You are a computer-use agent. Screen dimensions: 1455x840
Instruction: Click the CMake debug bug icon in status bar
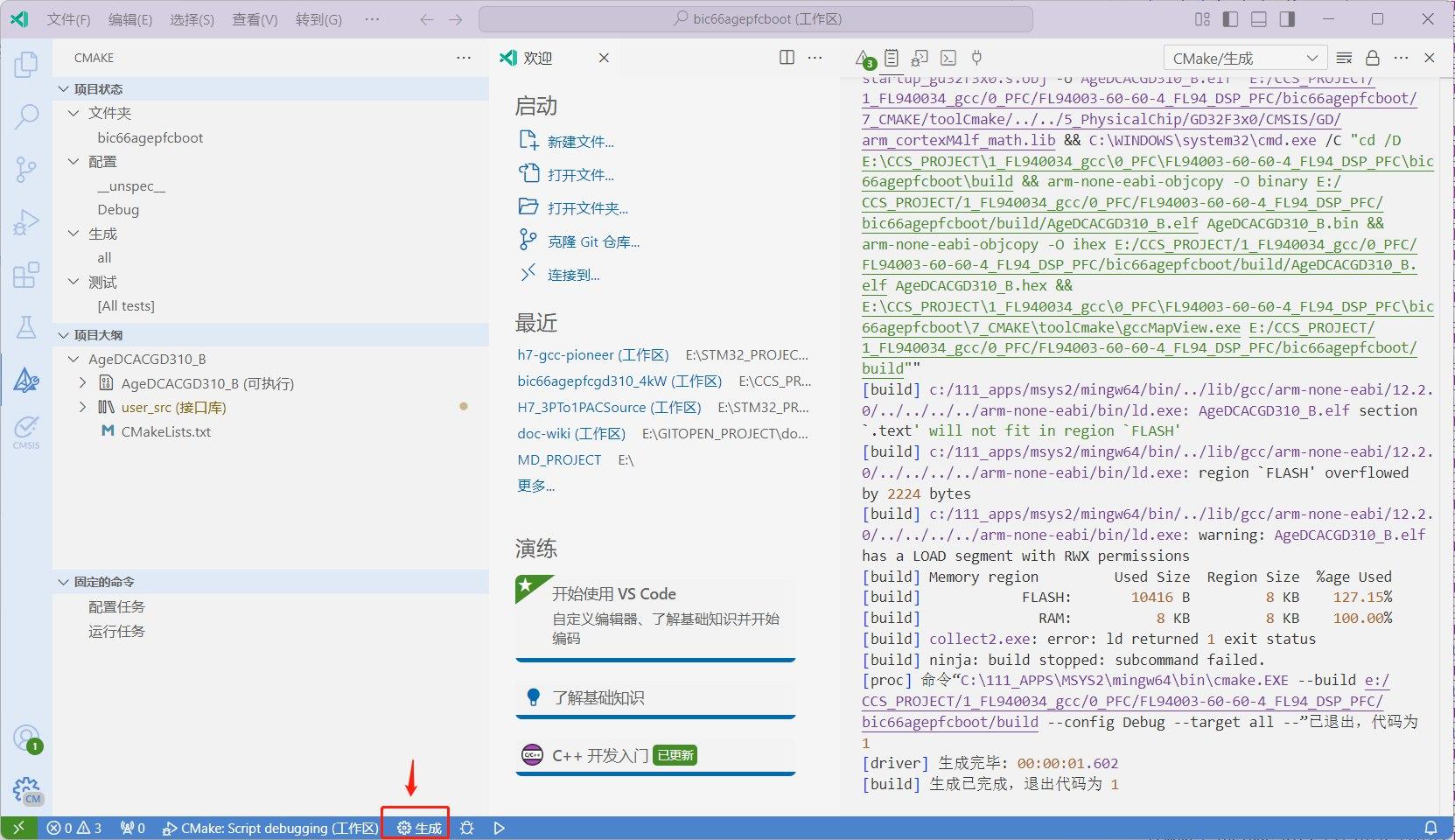(467, 828)
